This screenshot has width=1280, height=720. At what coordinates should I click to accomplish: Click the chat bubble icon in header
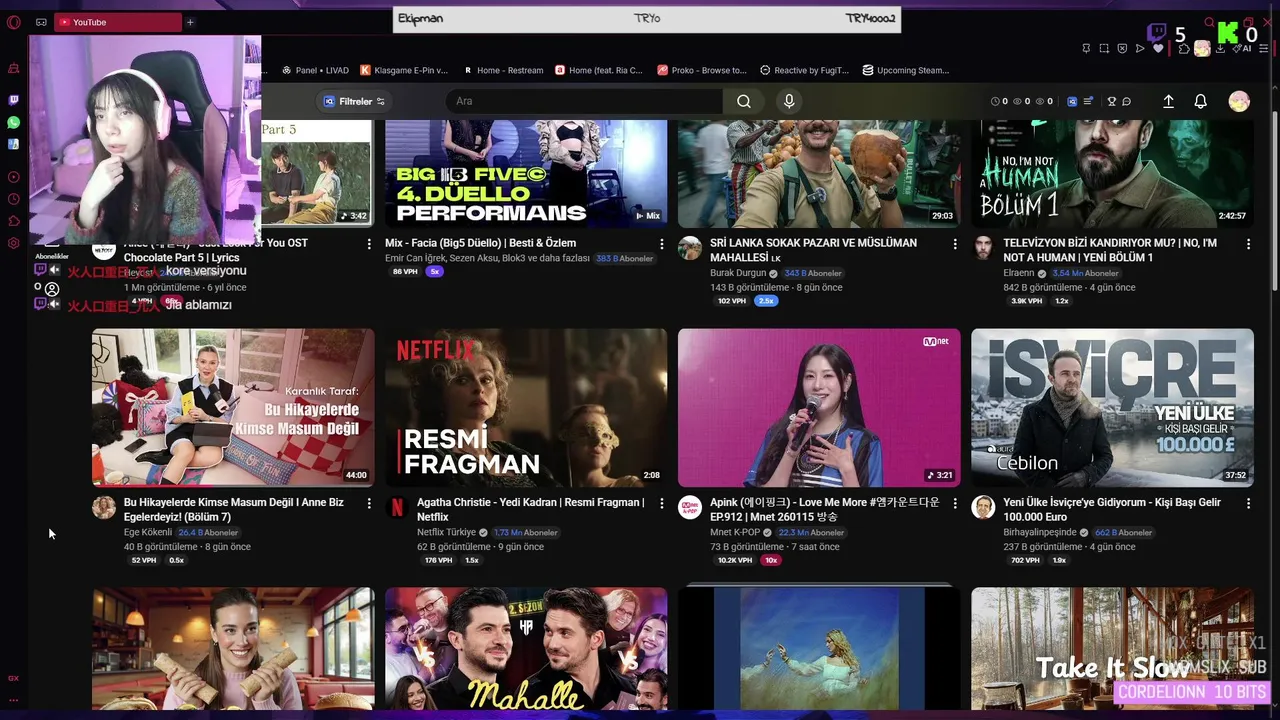click(1126, 101)
